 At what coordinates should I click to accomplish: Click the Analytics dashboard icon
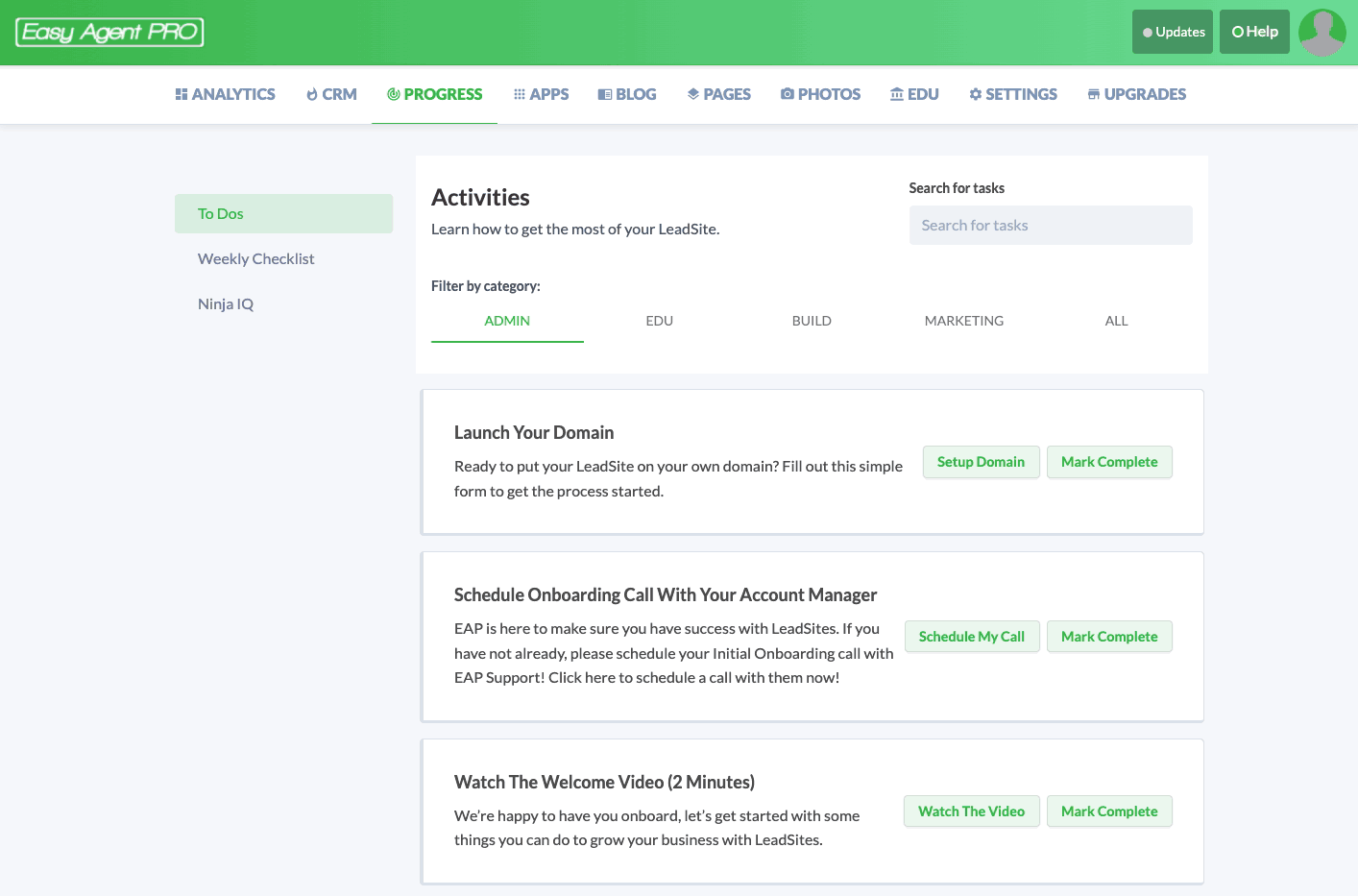click(182, 94)
